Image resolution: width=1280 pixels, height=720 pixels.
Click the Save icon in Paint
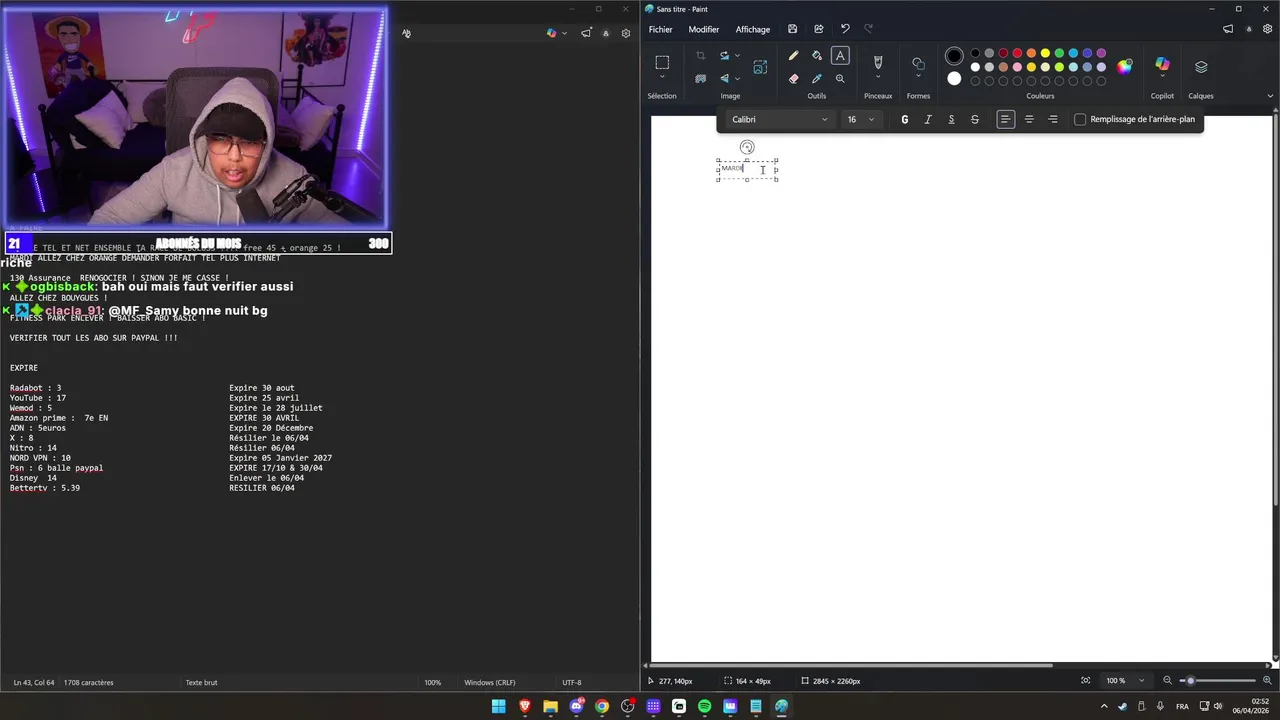pyautogui.click(x=793, y=29)
